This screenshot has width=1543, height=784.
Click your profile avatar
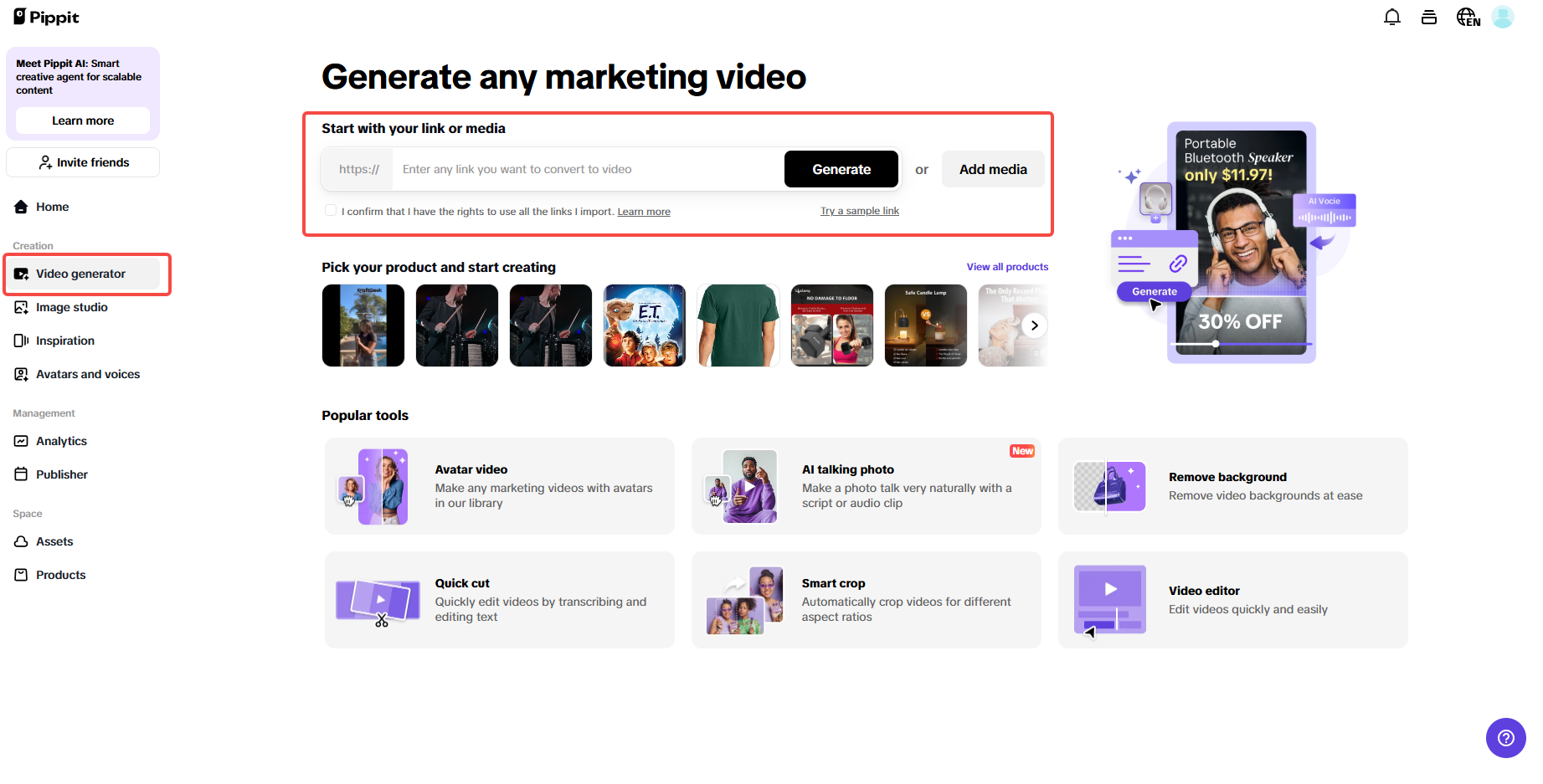coord(1503,17)
